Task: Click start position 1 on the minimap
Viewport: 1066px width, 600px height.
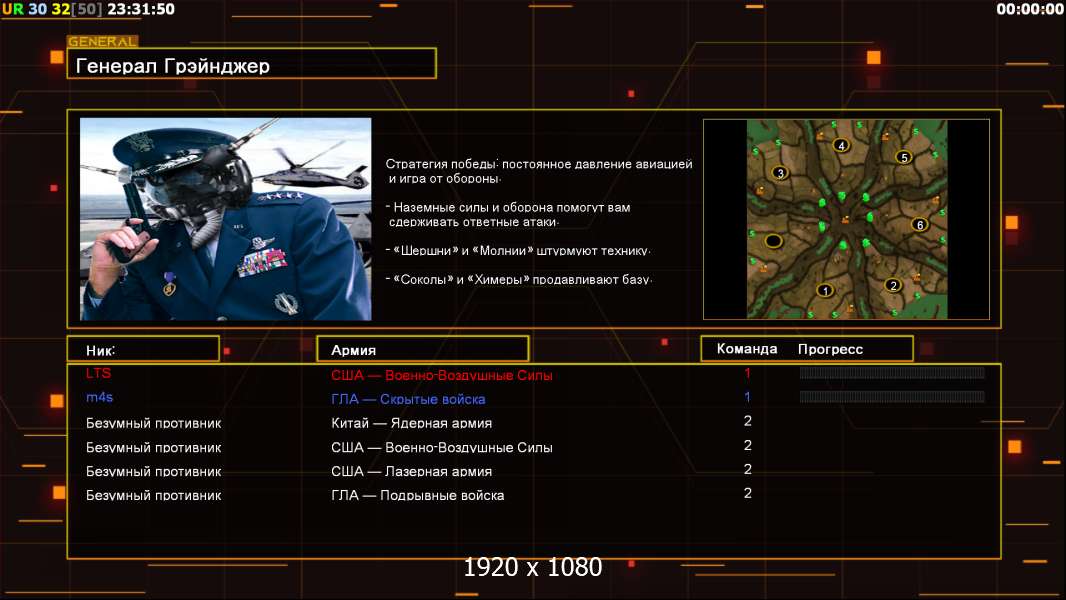Action: pyautogui.click(x=825, y=290)
